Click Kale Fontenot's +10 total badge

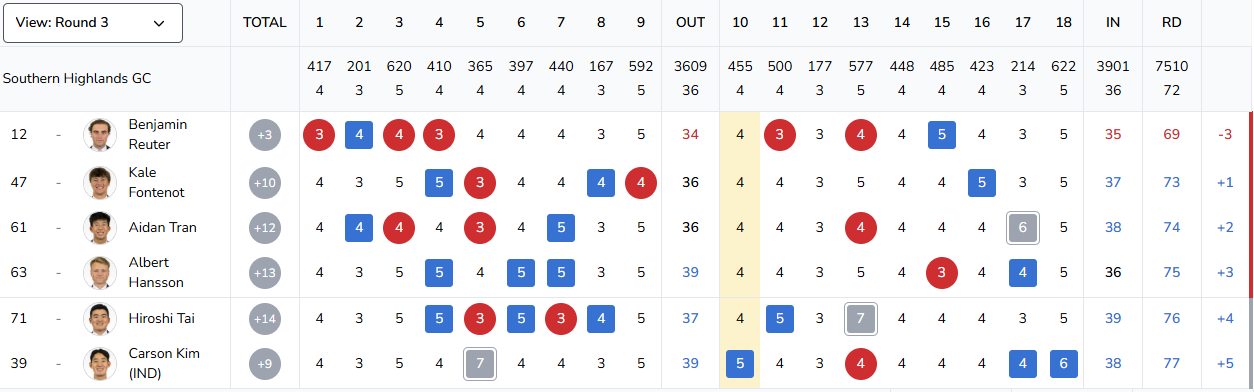[265, 183]
